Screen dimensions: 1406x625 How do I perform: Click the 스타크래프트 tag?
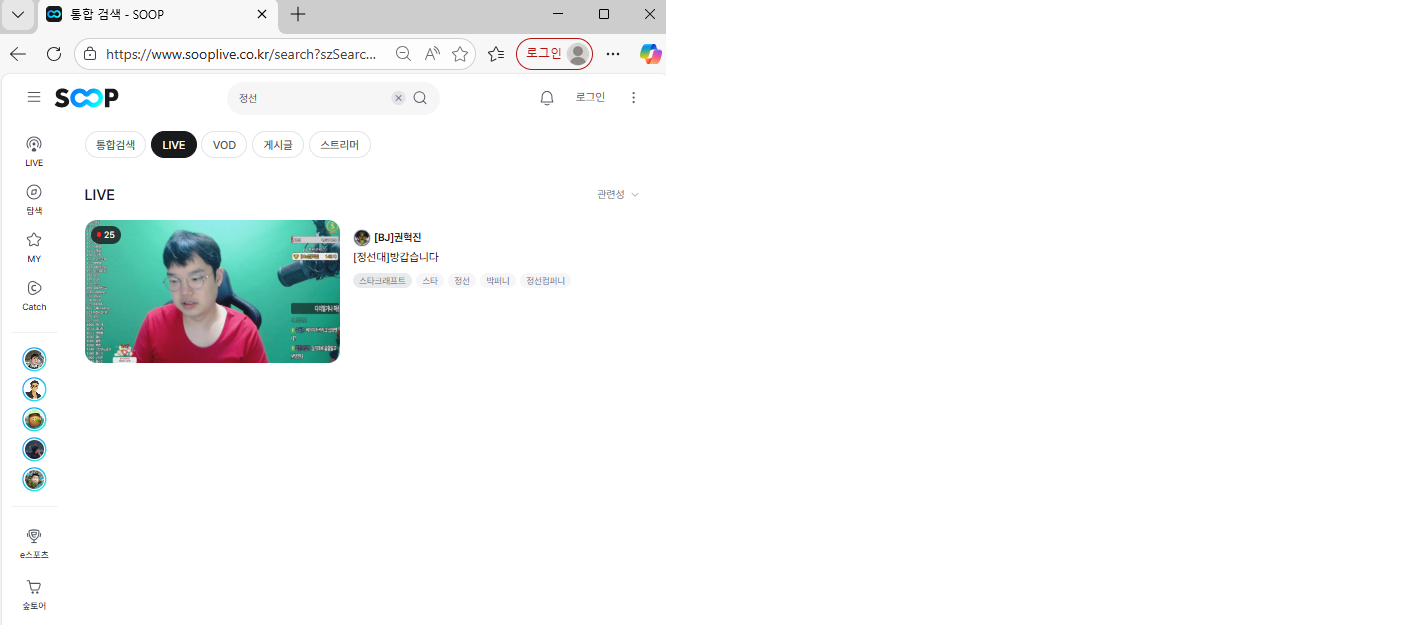point(382,281)
